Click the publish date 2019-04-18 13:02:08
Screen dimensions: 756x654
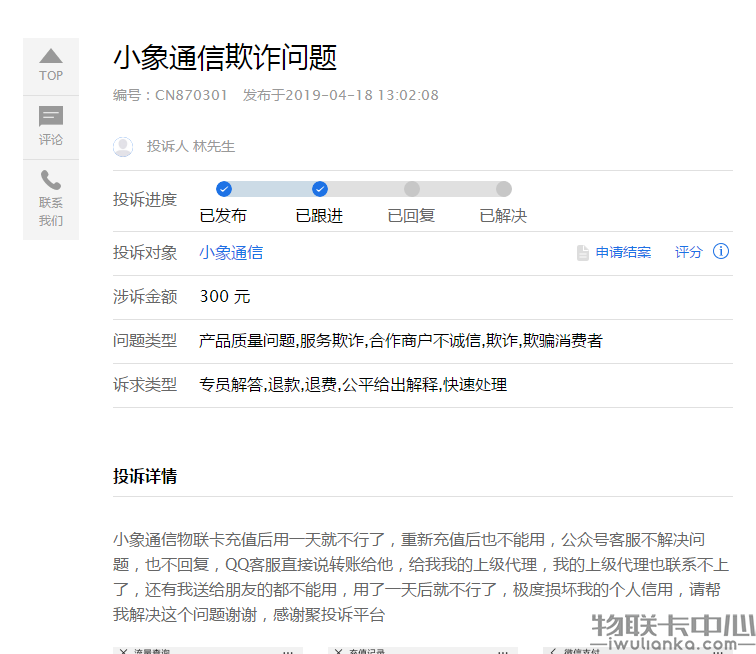(x=362, y=95)
